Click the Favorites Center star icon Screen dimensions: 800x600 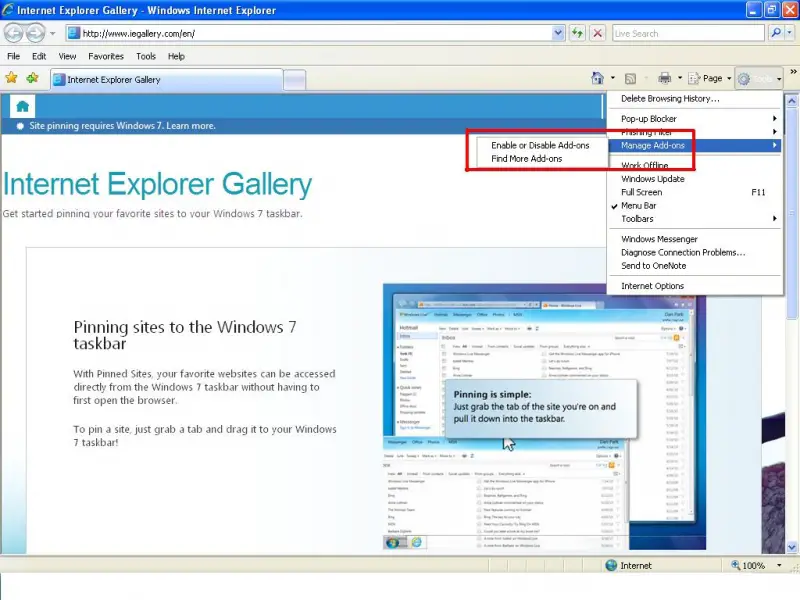coord(11,78)
